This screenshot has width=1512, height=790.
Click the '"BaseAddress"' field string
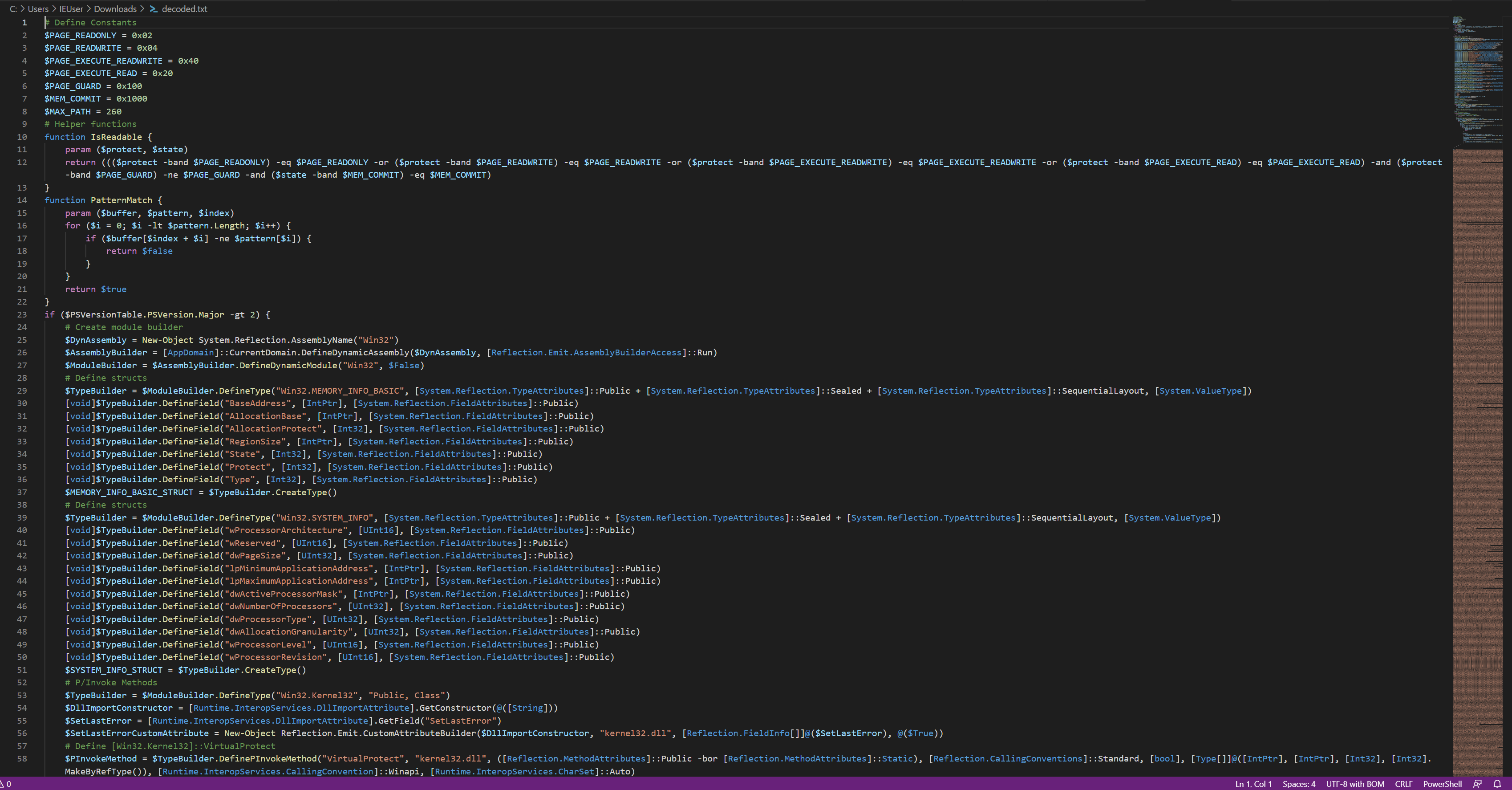258,403
